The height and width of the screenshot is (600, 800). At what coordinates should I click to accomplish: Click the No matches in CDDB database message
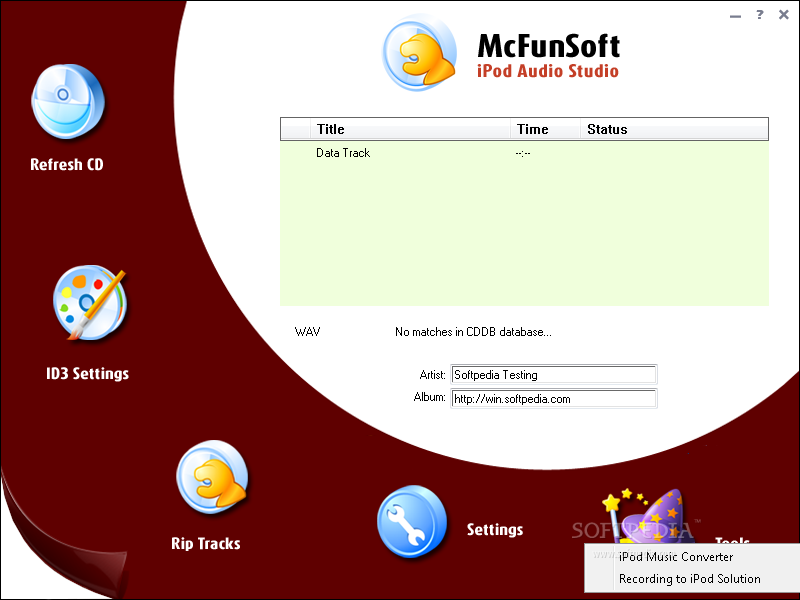point(473,332)
